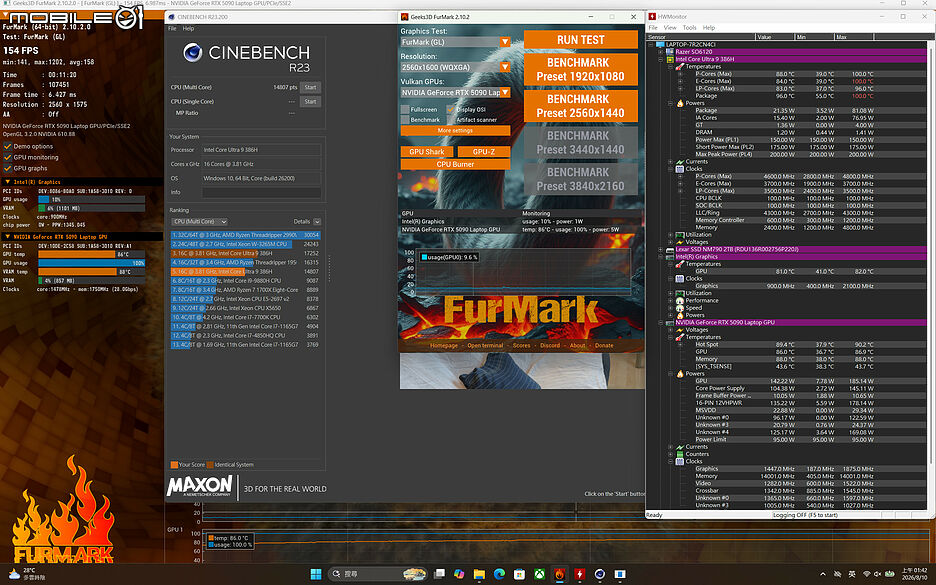Click Lexar SSD drive icon in HWMonitor
This screenshot has height=585, width=936.
pos(670,250)
